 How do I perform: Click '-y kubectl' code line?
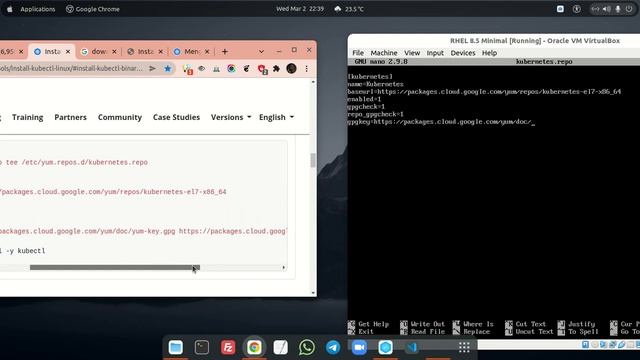point(25,251)
